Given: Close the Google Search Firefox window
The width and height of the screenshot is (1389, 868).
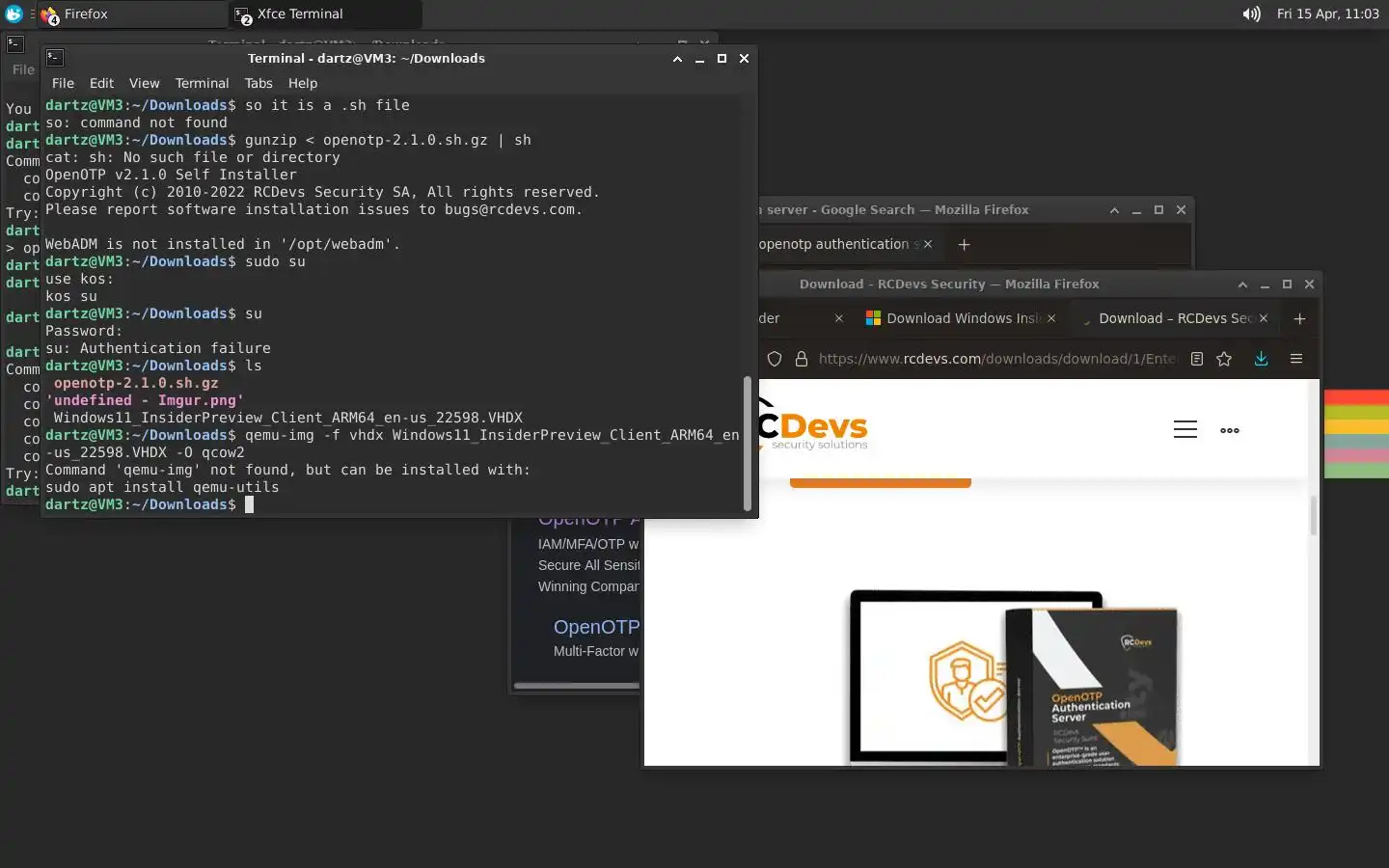Looking at the screenshot, I should click(1181, 209).
